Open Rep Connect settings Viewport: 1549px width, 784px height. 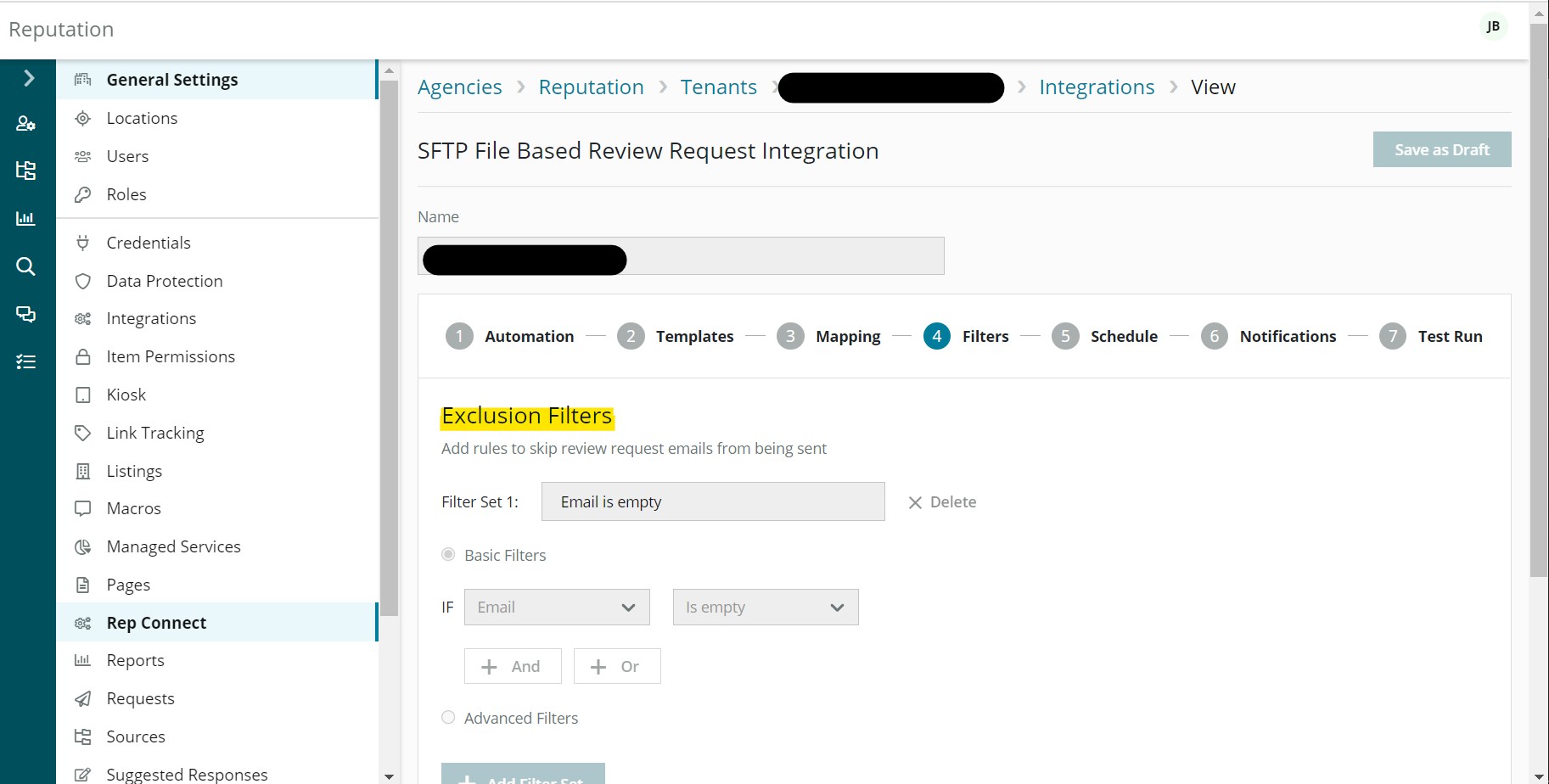pyautogui.click(x=216, y=622)
